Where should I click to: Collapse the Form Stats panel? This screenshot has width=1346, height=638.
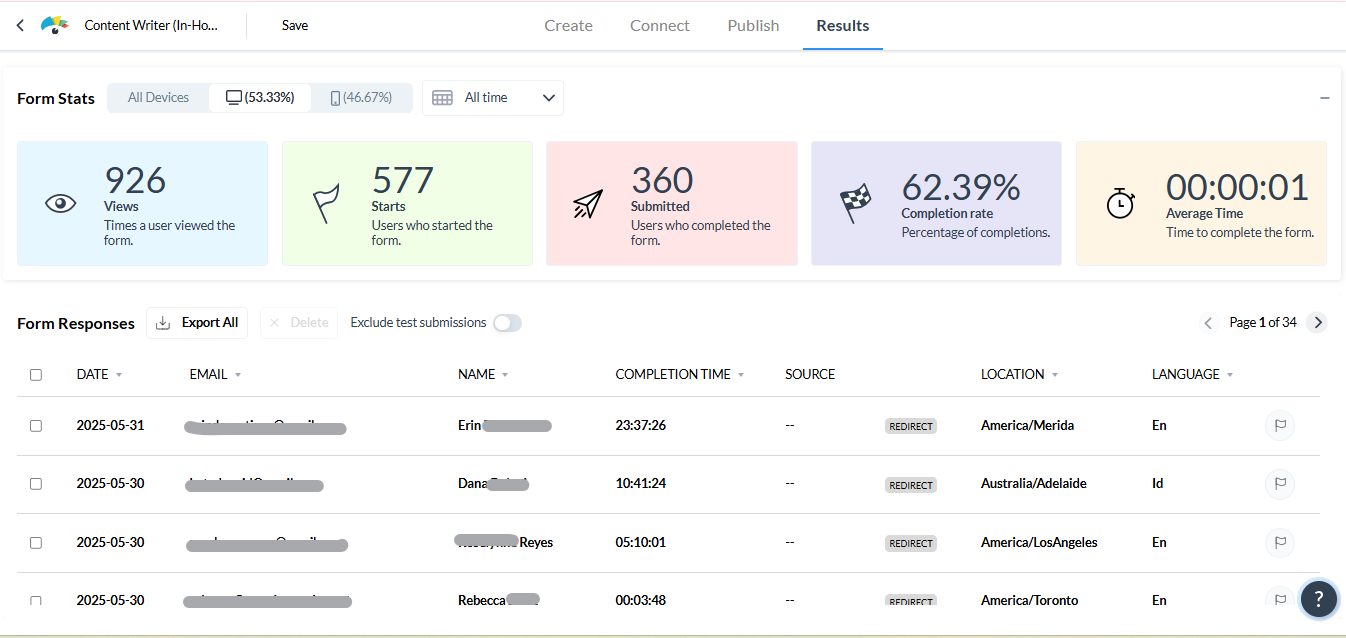[x=1324, y=98]
